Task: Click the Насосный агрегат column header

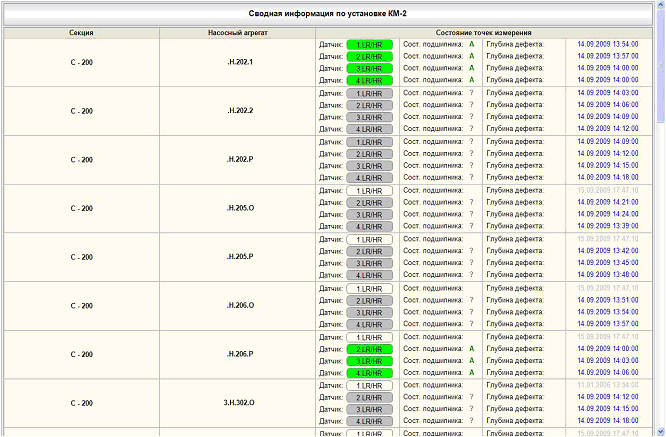Action: tap(238, 33)
